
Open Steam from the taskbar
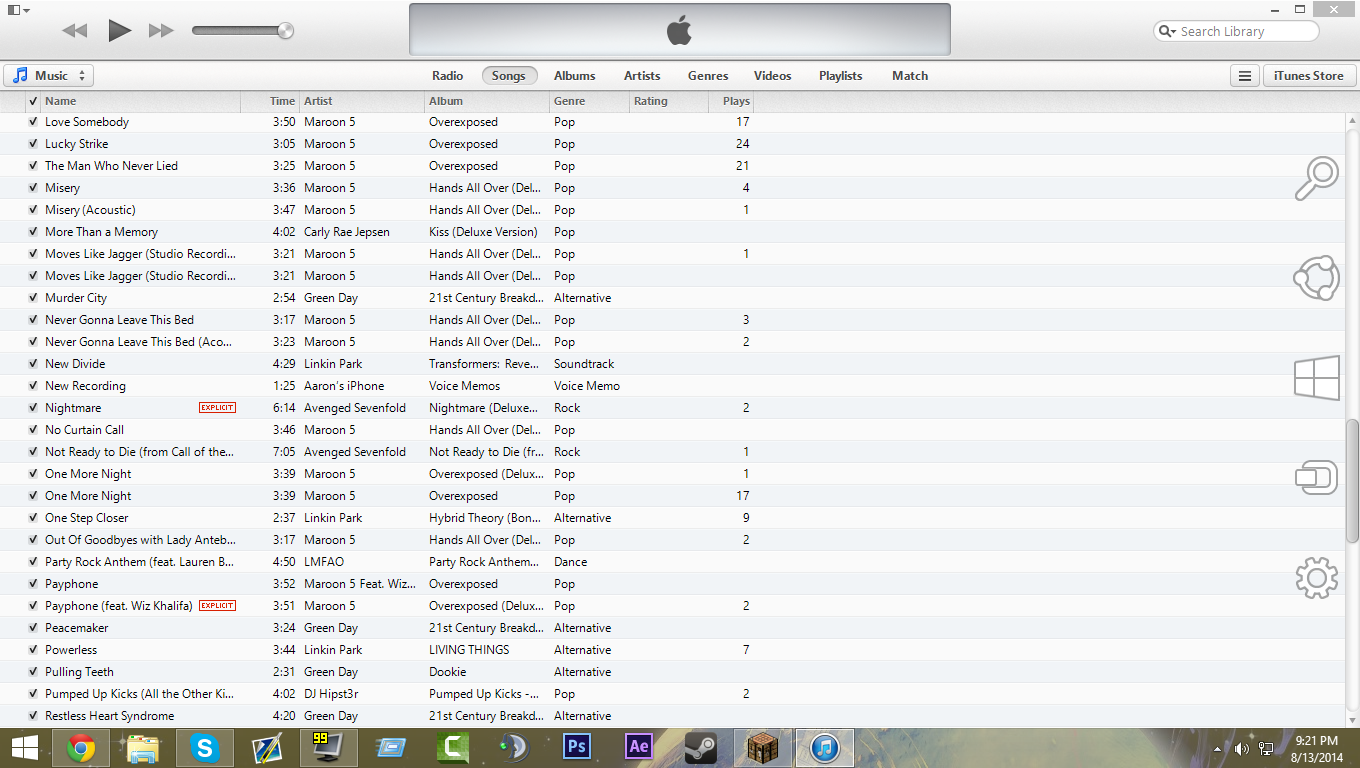pos(700,748)
